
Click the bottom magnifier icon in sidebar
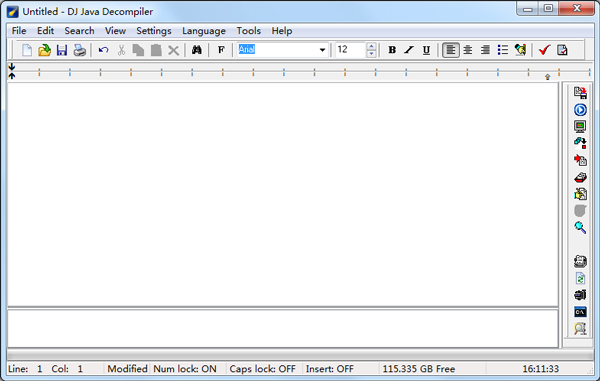[x=580, y=329]
